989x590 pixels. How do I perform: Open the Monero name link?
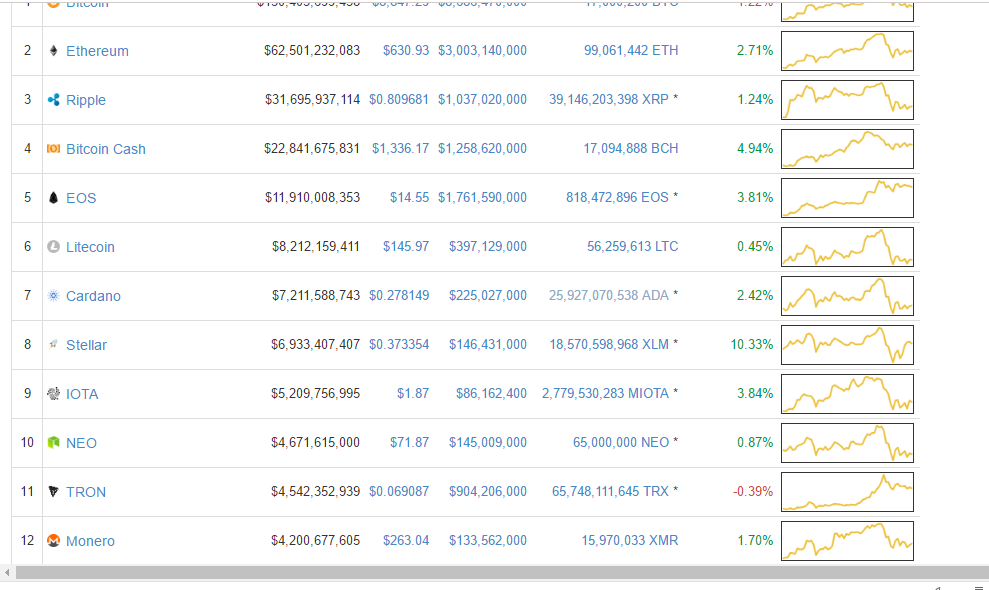click(90, 541)
